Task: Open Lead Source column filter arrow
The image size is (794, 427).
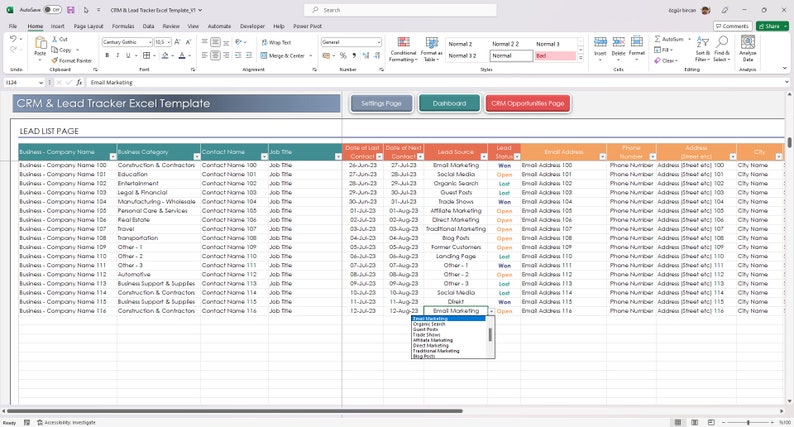Action: pyautogui.click(x=484, y=157)
